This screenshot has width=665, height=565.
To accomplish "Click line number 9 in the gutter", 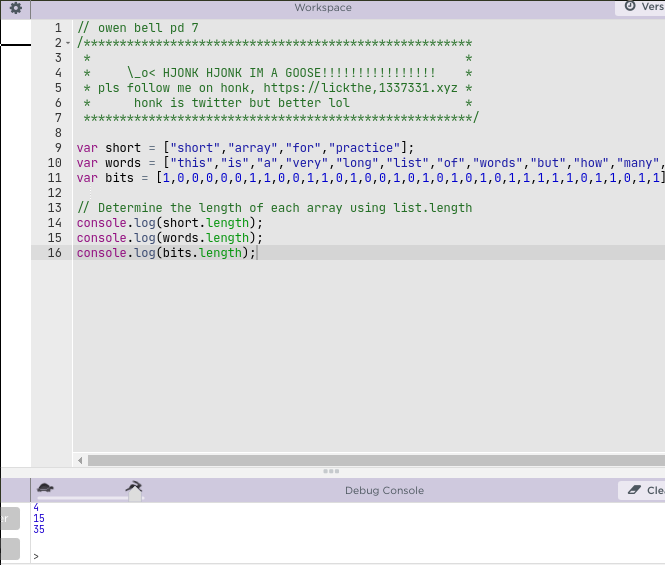I will pos(57,148).
